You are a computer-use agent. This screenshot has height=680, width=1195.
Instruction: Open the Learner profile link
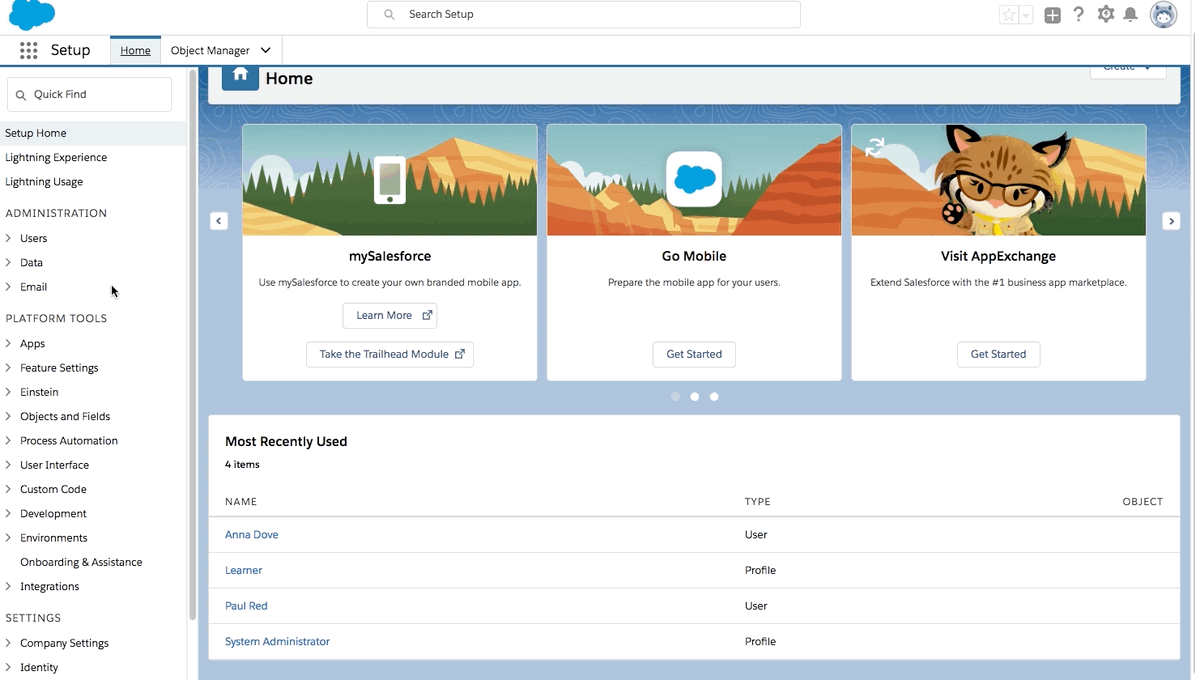tap(243, 570)
